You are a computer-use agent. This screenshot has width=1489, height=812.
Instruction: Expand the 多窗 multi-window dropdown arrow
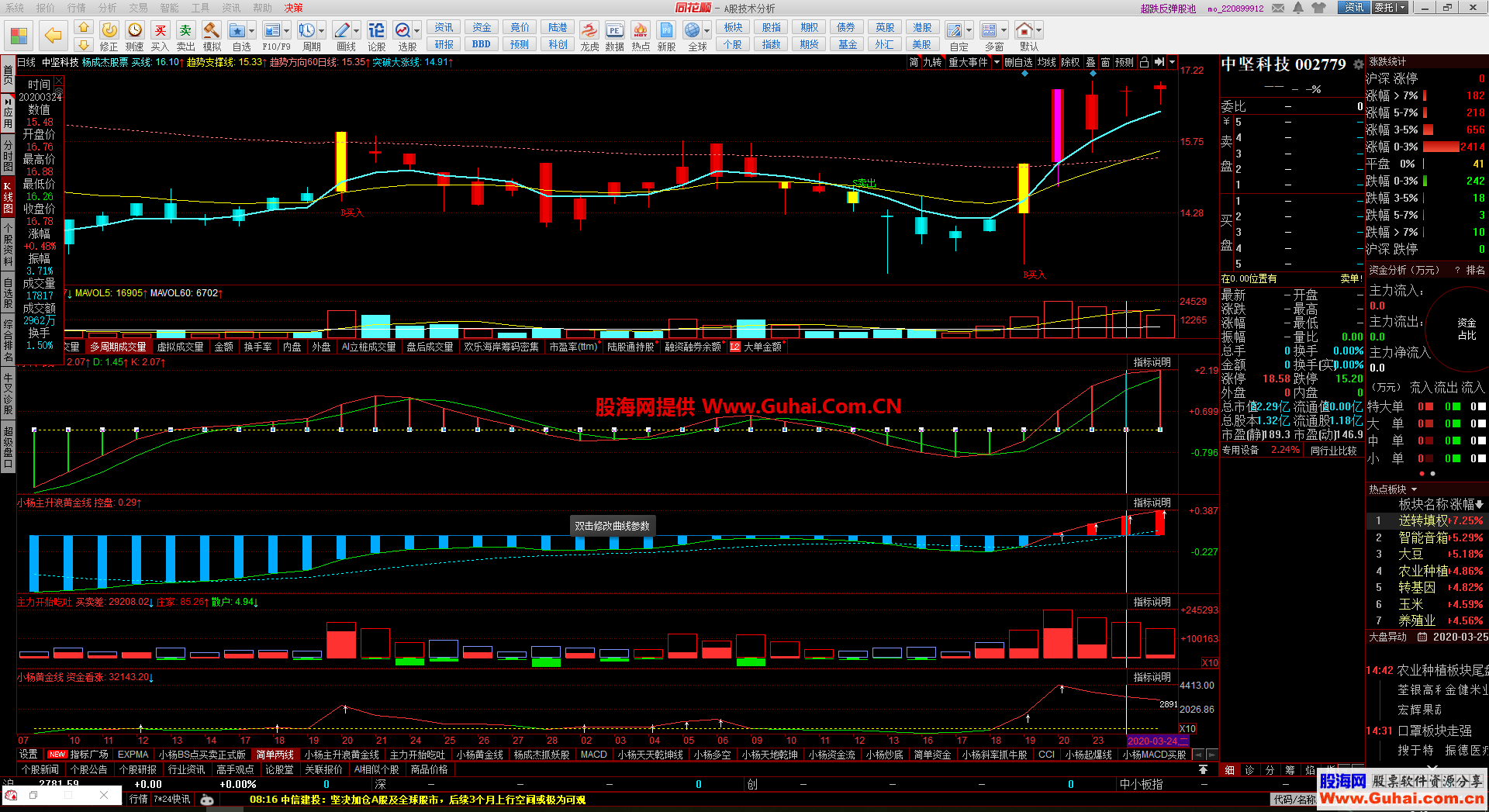[x=1004, y=31]
